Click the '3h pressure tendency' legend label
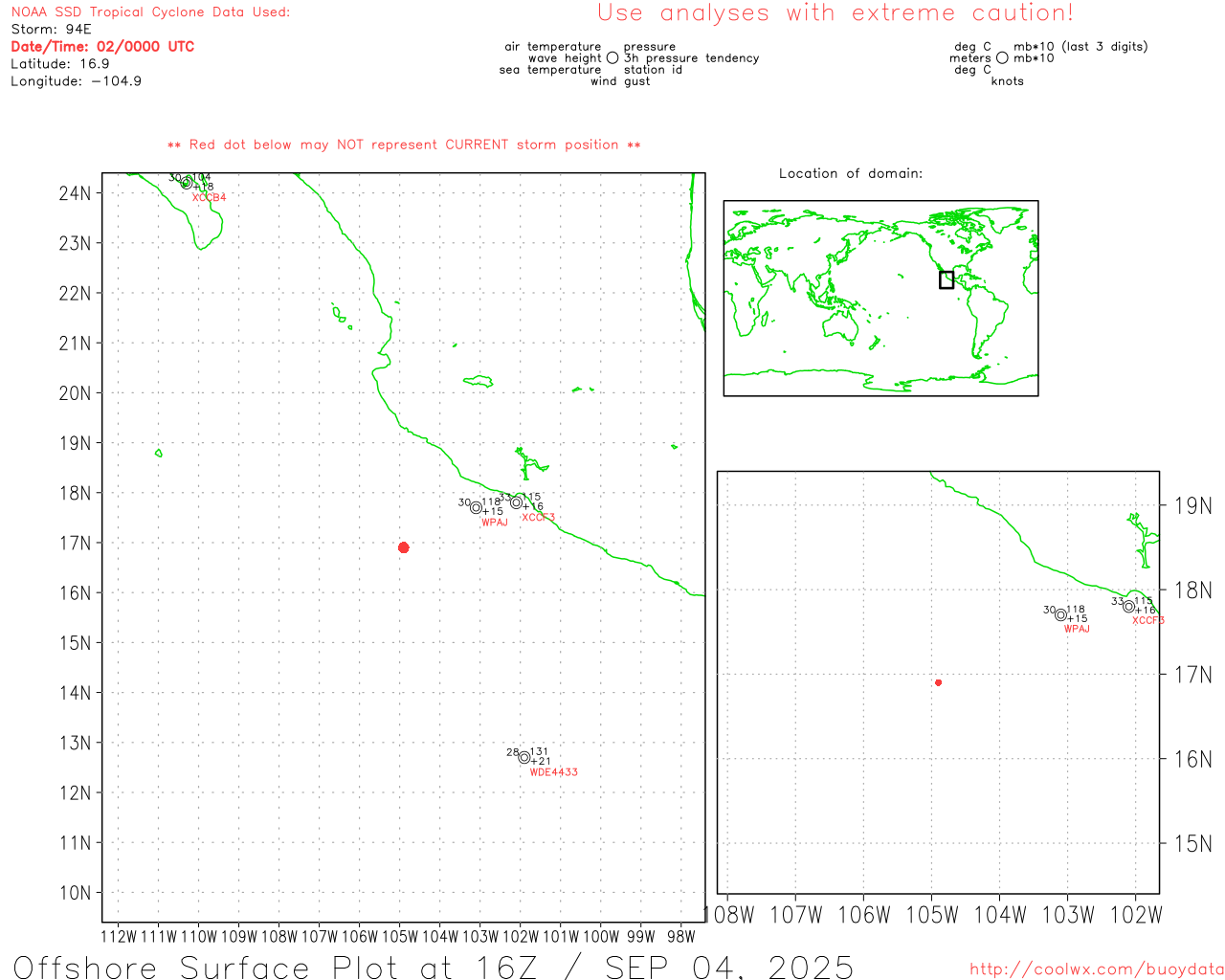Viewport: 1225px width, 980px height. (691, 58)
